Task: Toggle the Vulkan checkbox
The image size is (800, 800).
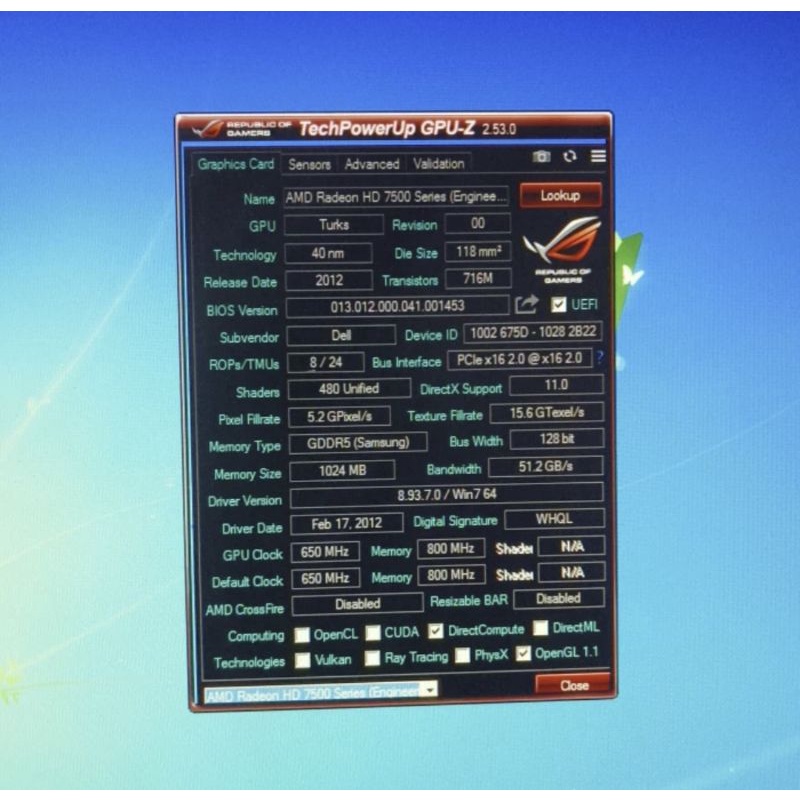Action: point(303,660)
